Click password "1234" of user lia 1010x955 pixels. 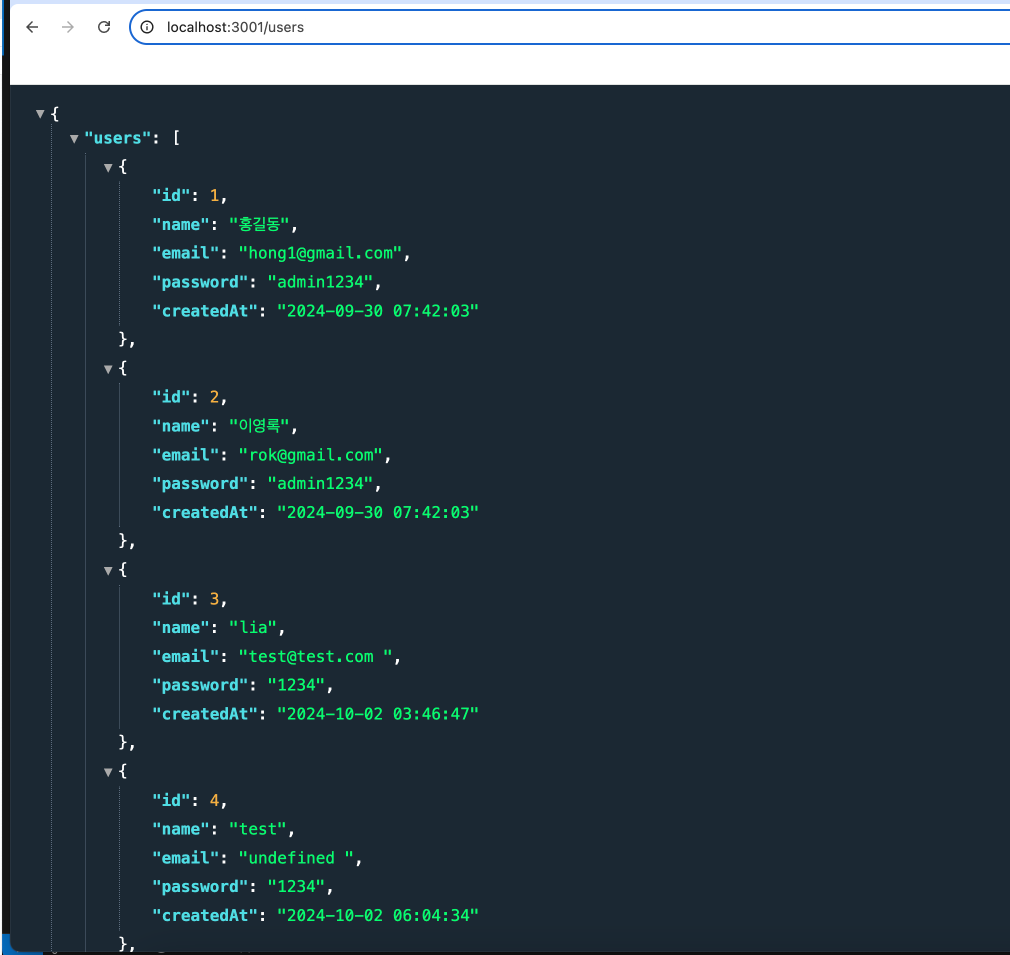coord(296,685)
